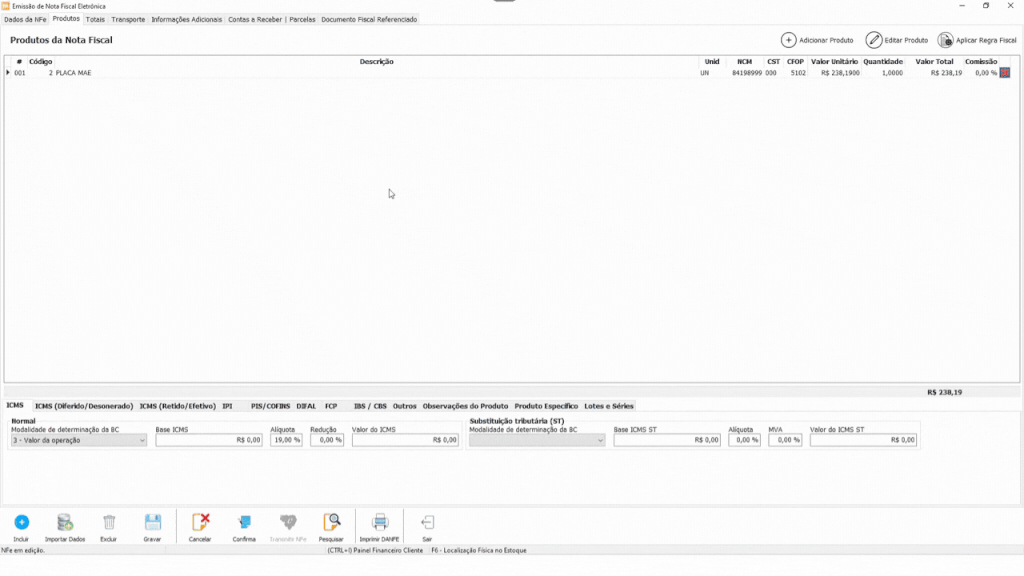Click the Editar Produto button
The width and height of the screenshot is (1024, 576).
897,40
